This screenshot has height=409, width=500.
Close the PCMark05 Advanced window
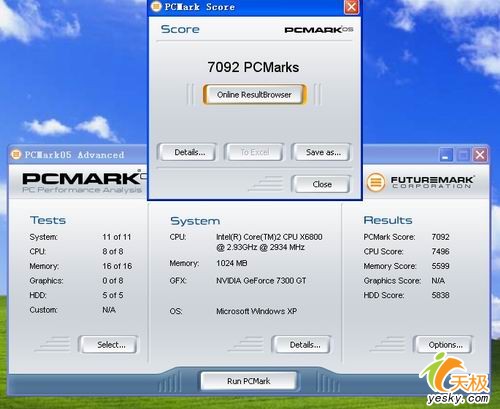click(480, 155)
